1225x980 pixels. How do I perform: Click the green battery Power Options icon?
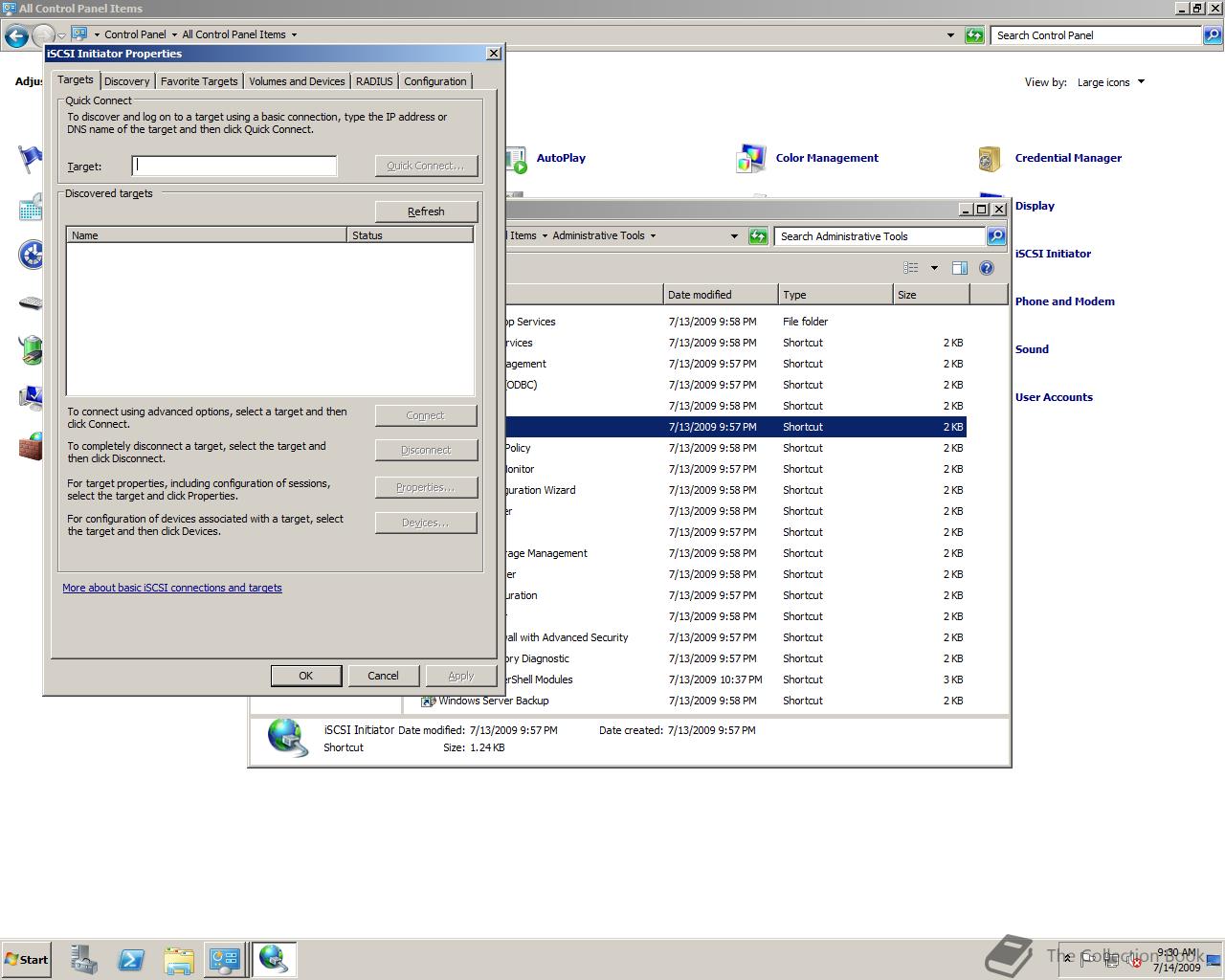click(31, 350)
